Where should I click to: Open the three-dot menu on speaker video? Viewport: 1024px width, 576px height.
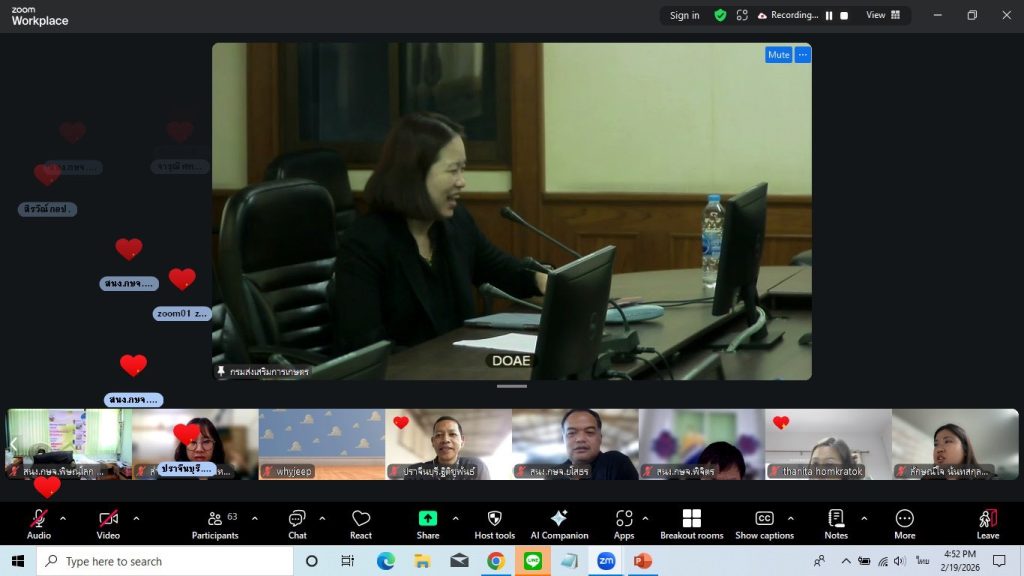[802, 55]
